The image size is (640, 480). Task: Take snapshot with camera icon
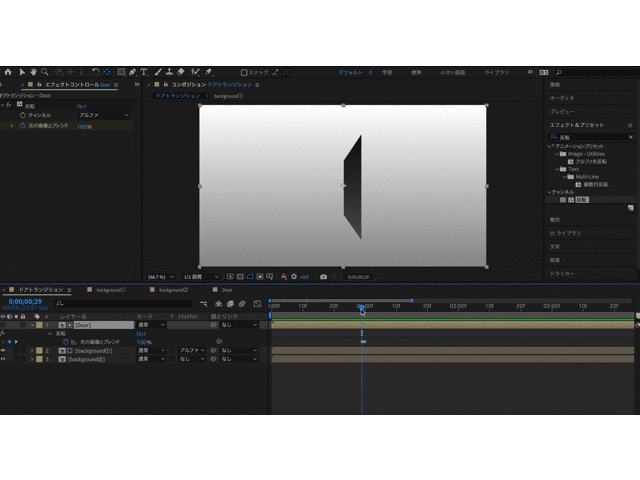coord(323,276)
